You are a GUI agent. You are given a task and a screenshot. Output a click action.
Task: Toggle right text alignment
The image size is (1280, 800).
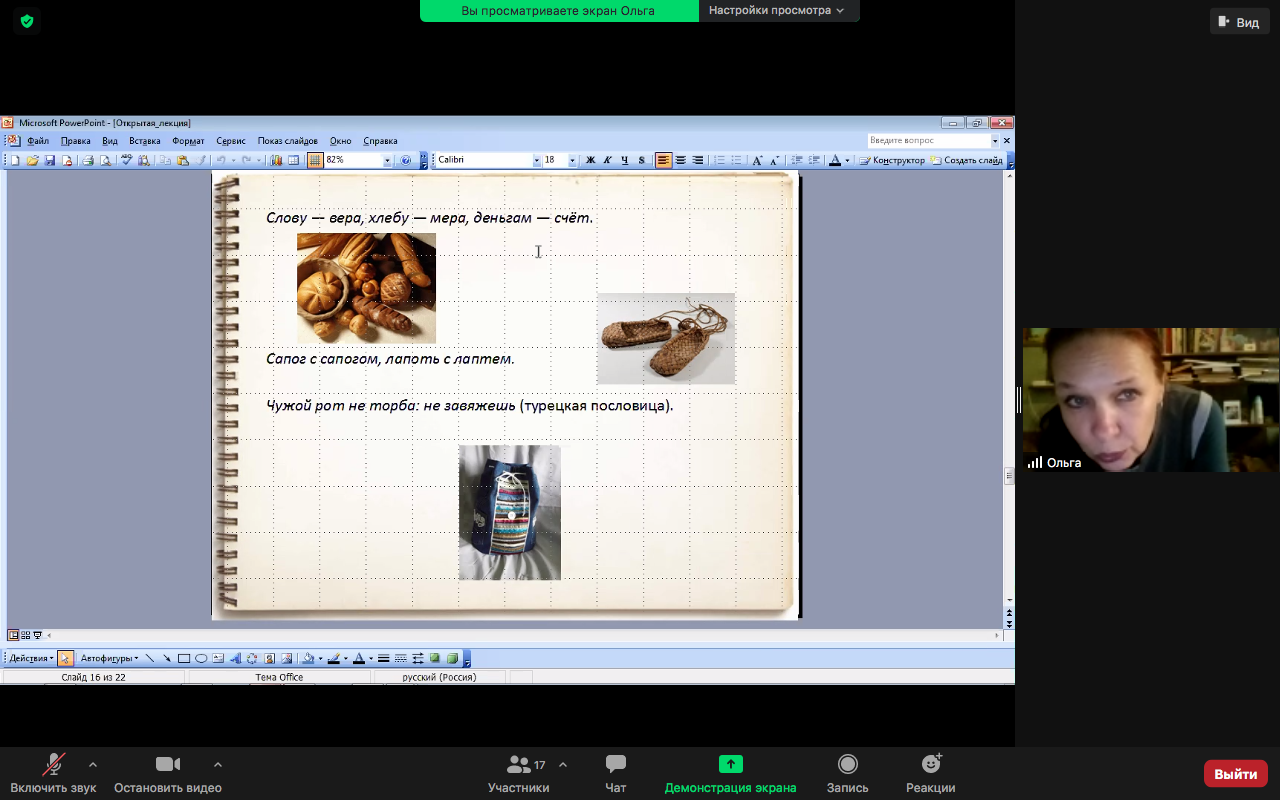pyautogui.click(x=698, y=160)
